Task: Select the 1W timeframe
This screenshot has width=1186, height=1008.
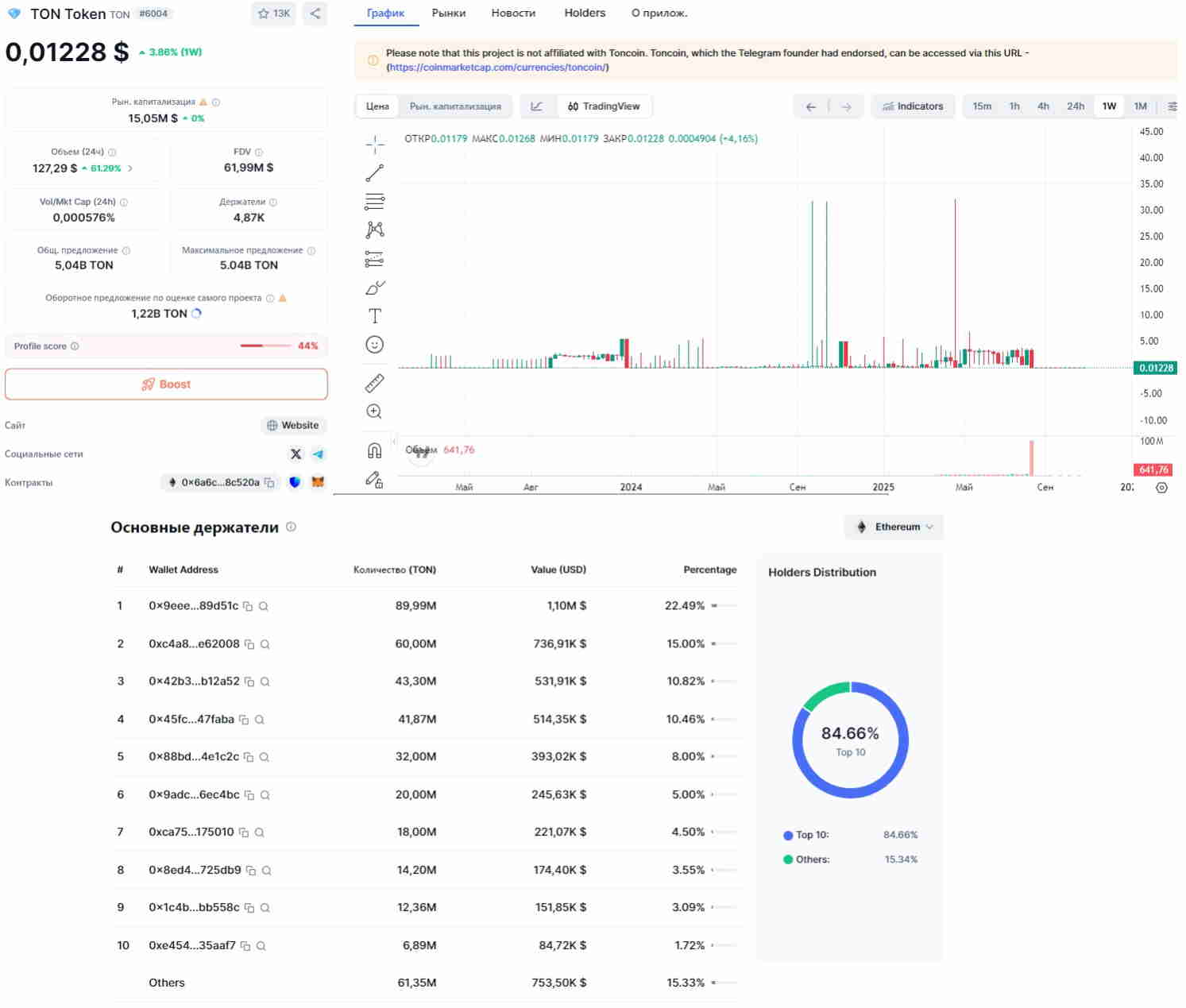Action: pos(1109,106)
